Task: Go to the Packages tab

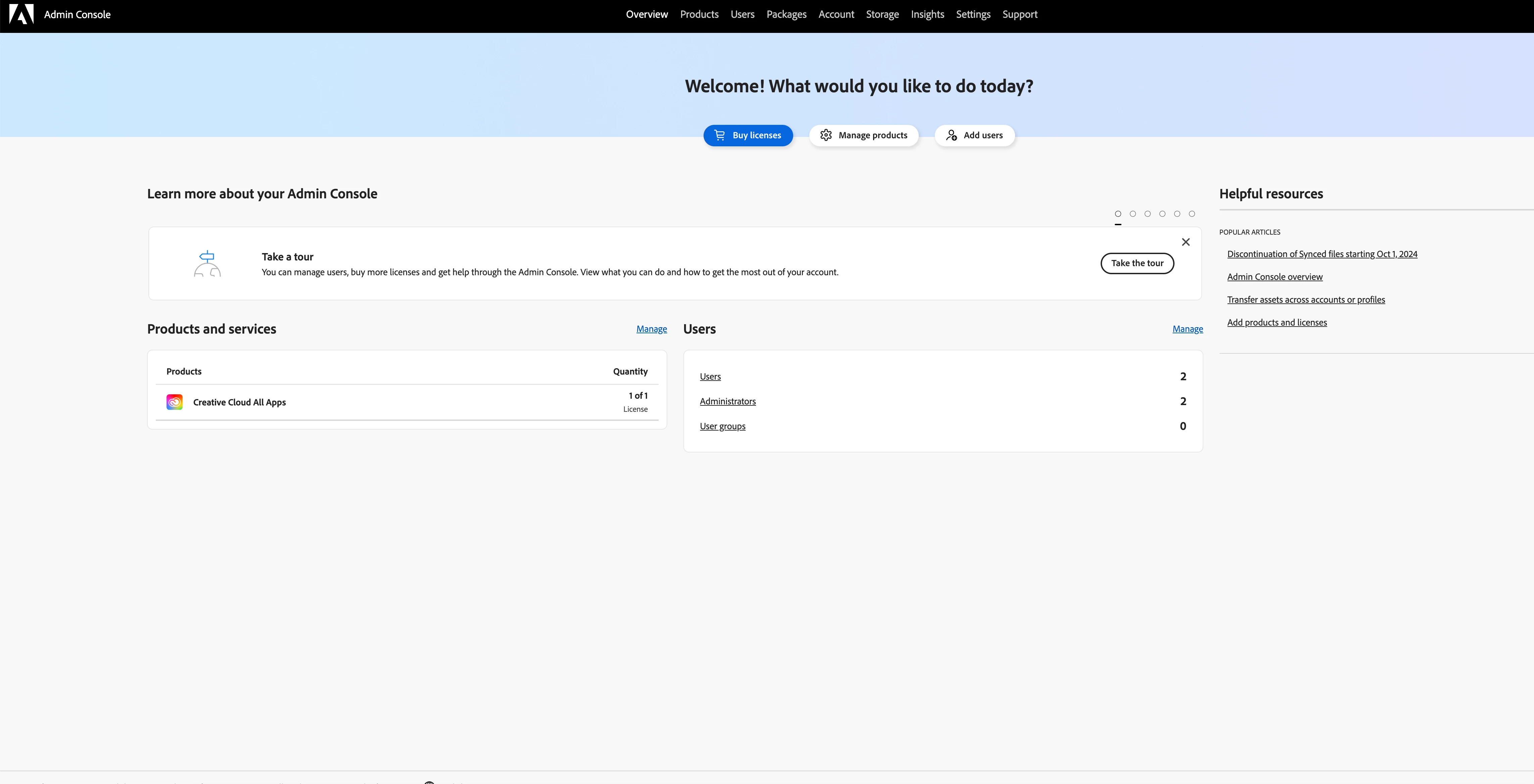Action: pyautogui.click(x=786, y=14)
